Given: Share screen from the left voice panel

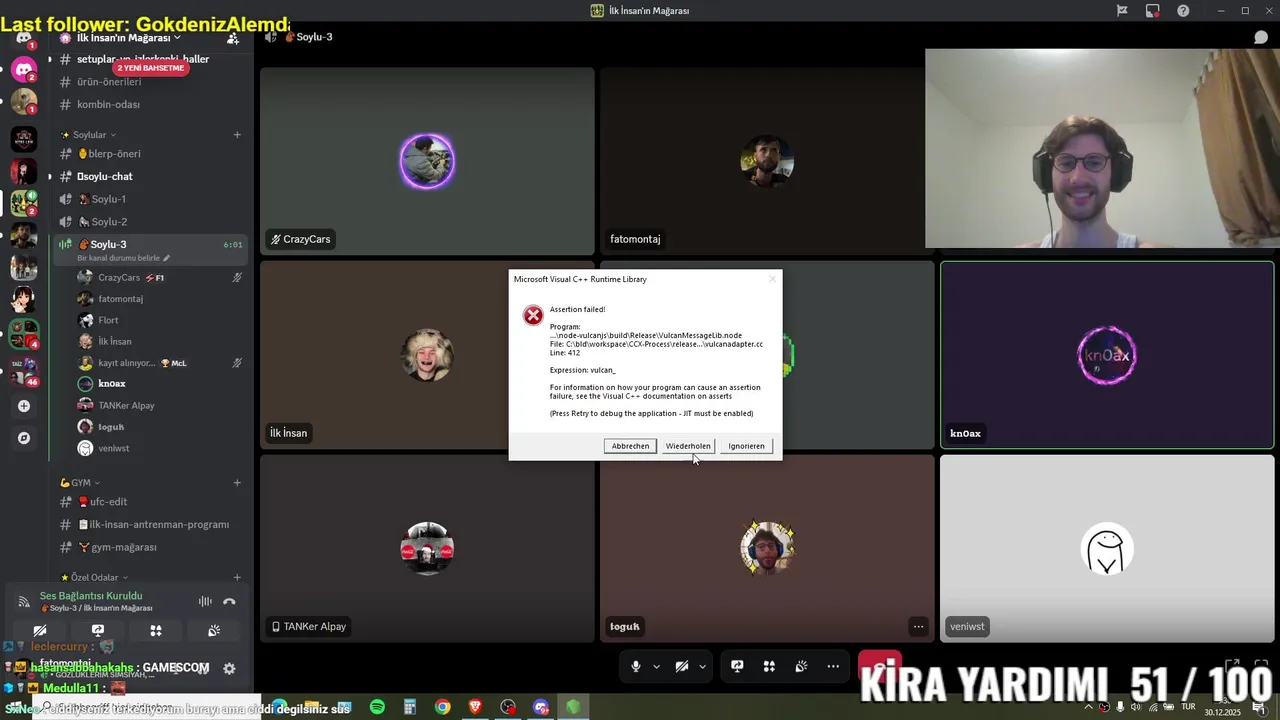Looking at the screenshot, I should pos(98,631).
